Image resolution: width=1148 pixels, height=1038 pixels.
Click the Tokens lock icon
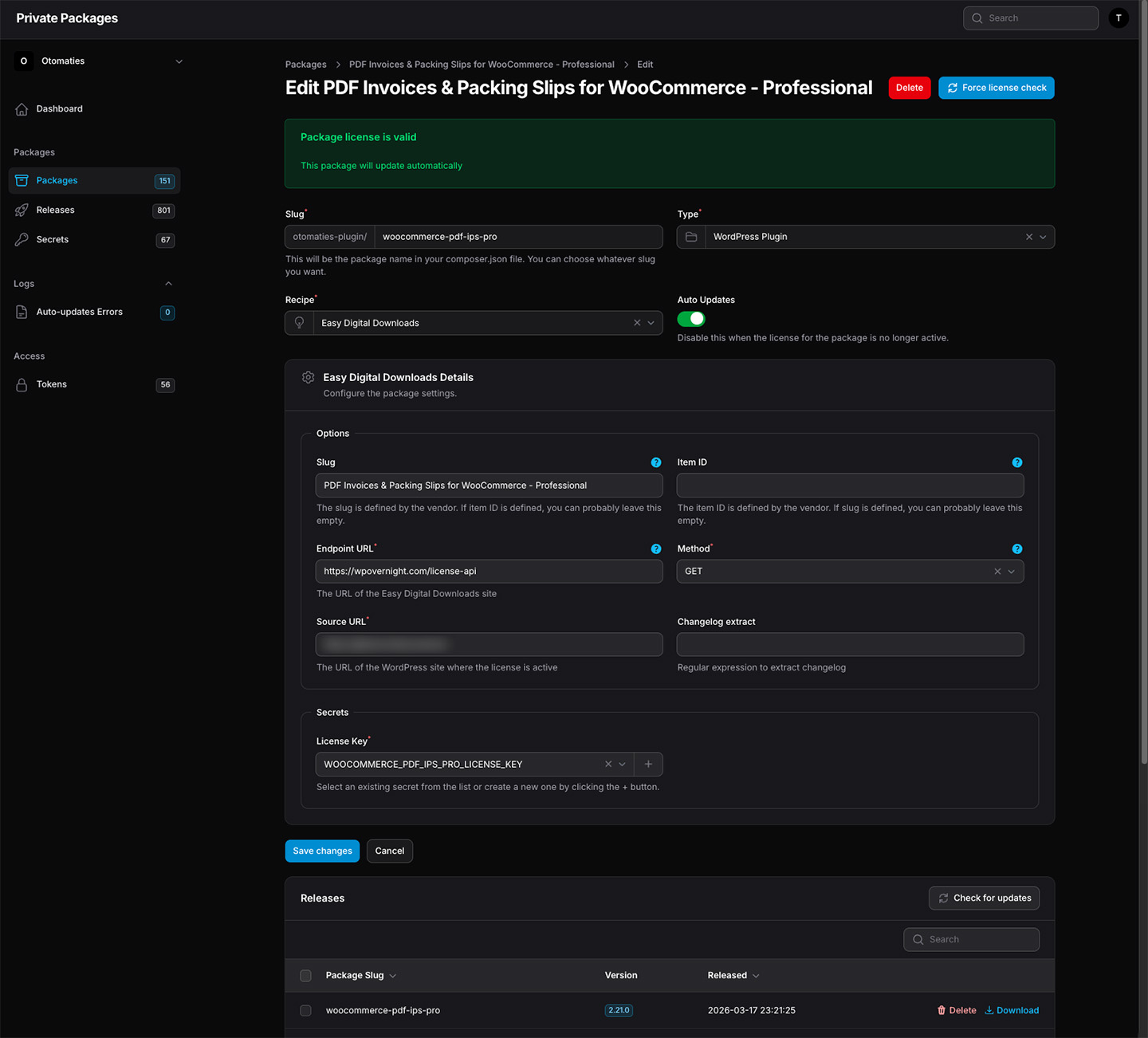click(22, 385)
